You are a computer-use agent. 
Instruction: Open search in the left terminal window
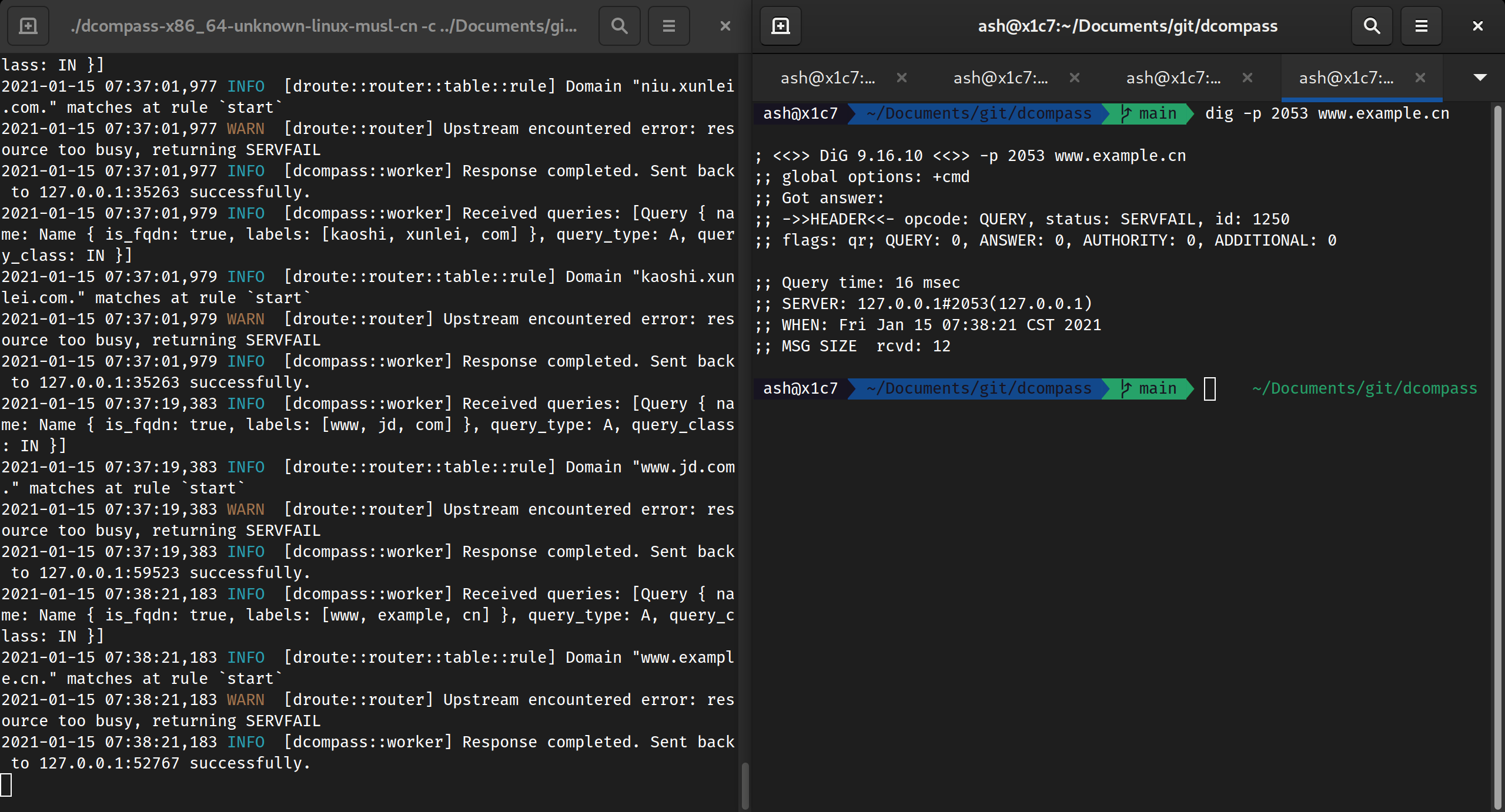pos(618,25)
